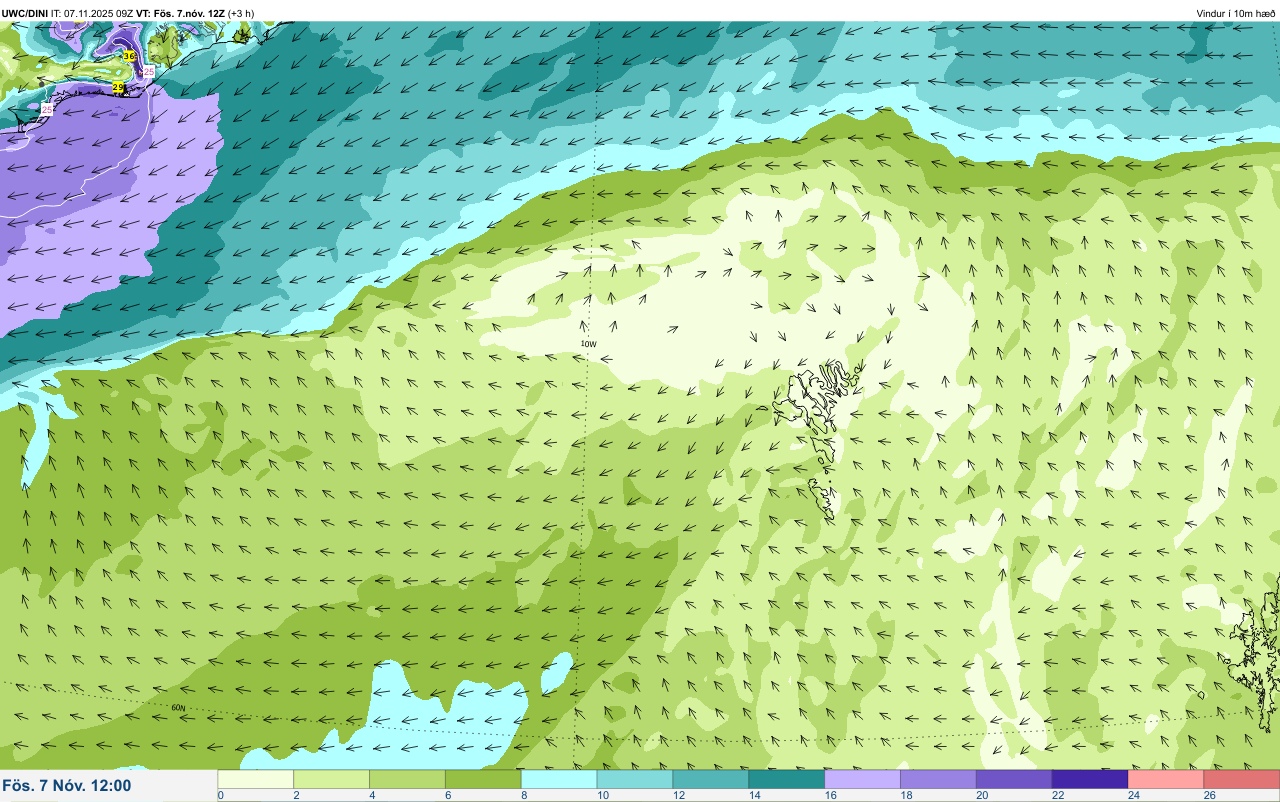
Task: Click the legend value 2
Action: (x=296, y=796)
